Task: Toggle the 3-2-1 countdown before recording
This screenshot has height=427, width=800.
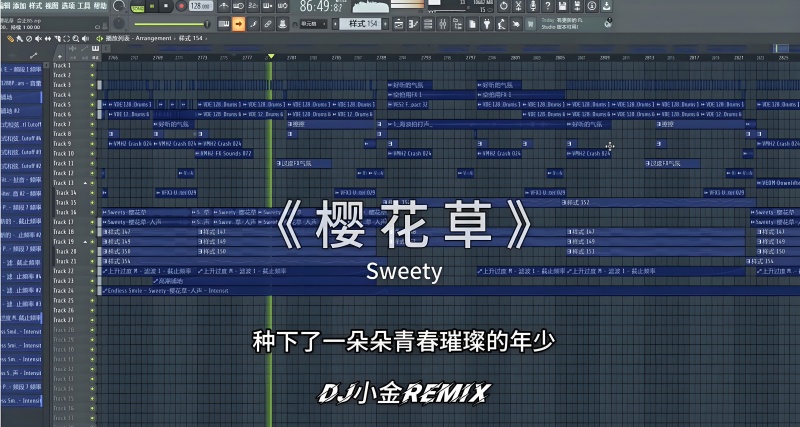Action: (x=253, y=6)
